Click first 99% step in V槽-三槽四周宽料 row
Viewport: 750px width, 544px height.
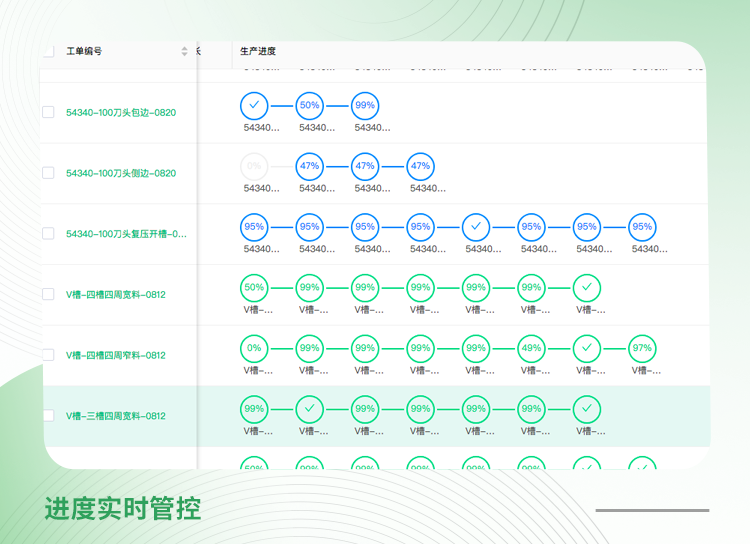[254, 410]
